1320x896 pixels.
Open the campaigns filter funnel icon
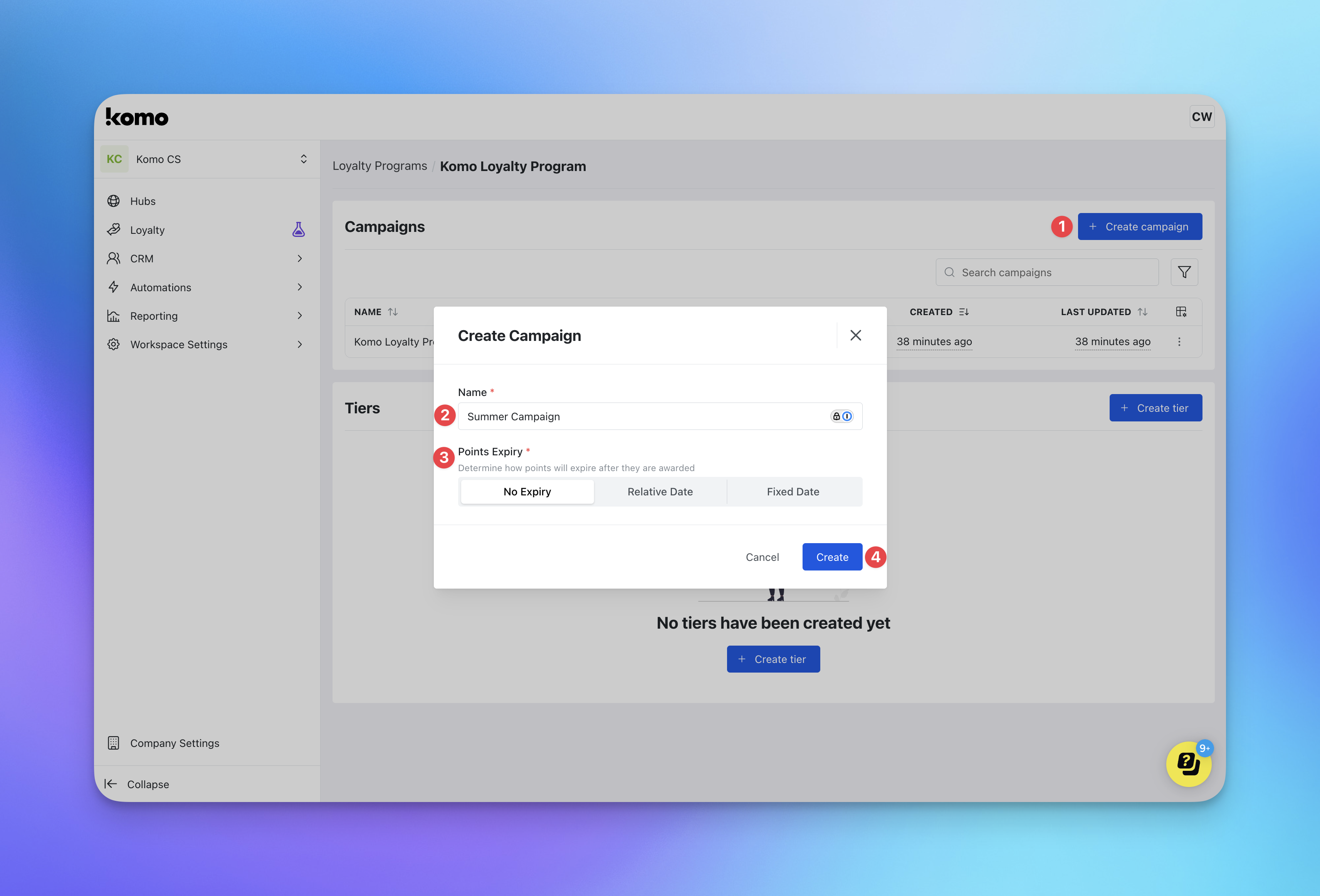[x=1184, y=273]
